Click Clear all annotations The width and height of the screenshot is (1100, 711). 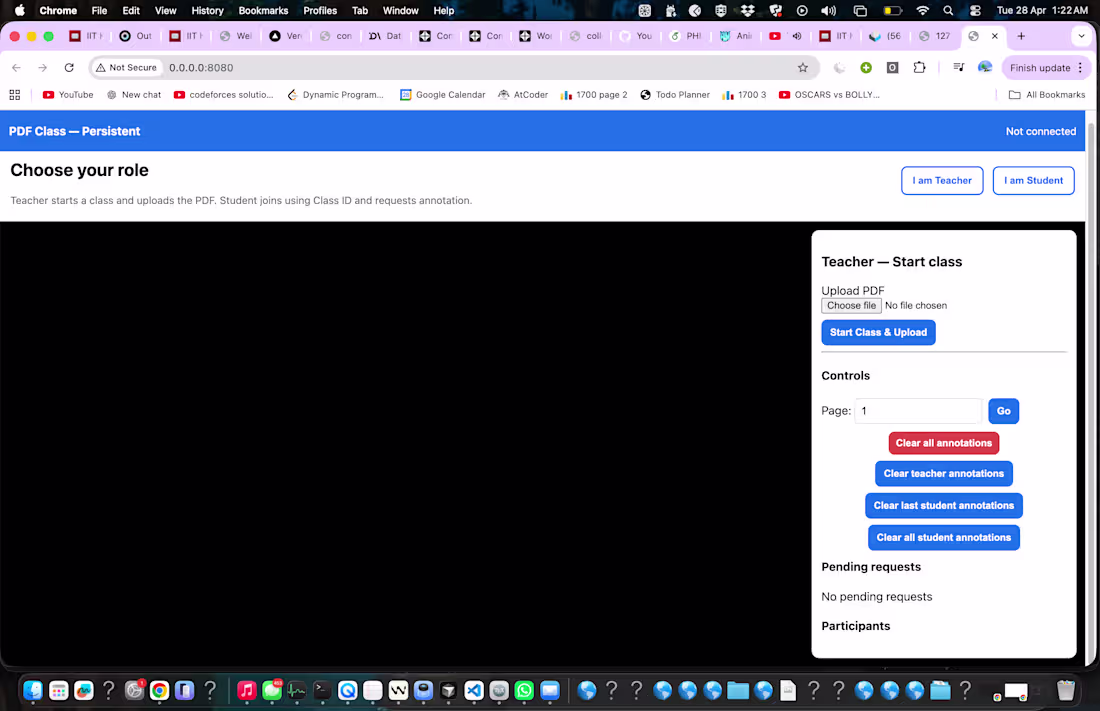click(944, 443)
